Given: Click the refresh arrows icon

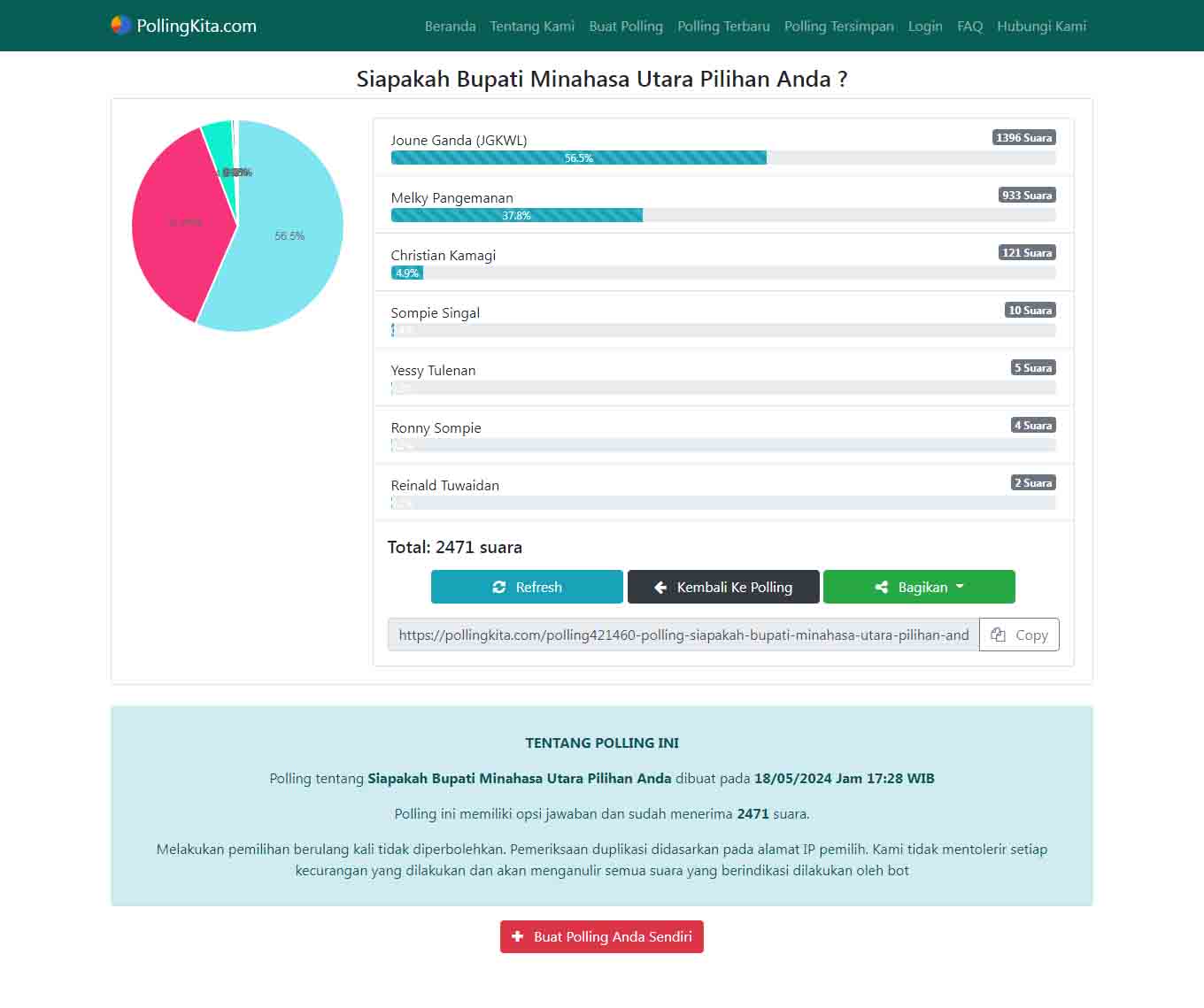Looking at the screenshot, I should [x=499, y=588].
